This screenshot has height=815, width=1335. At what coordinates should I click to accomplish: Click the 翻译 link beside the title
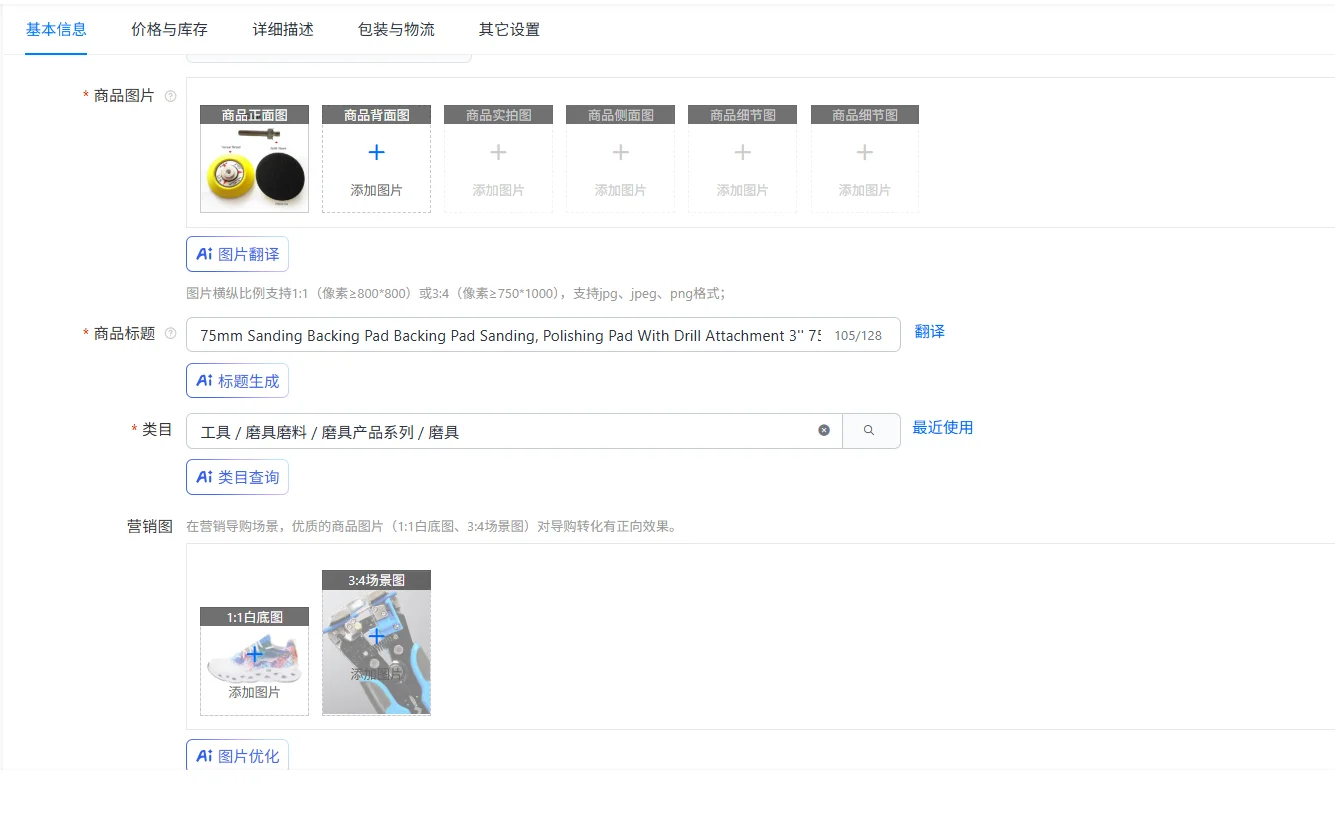tap(929, 332)
